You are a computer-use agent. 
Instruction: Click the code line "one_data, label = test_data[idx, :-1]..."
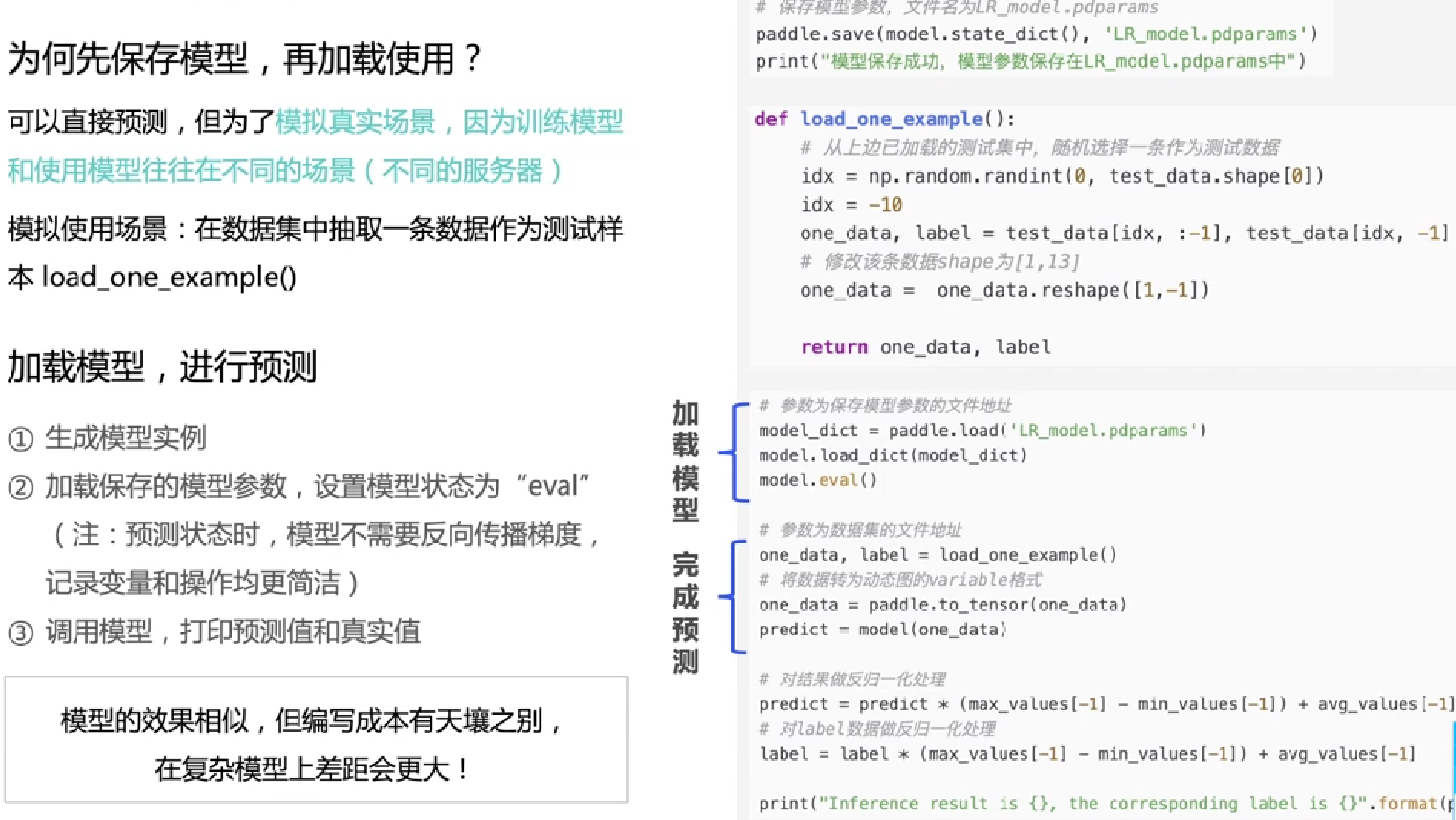click(1125, 233)
